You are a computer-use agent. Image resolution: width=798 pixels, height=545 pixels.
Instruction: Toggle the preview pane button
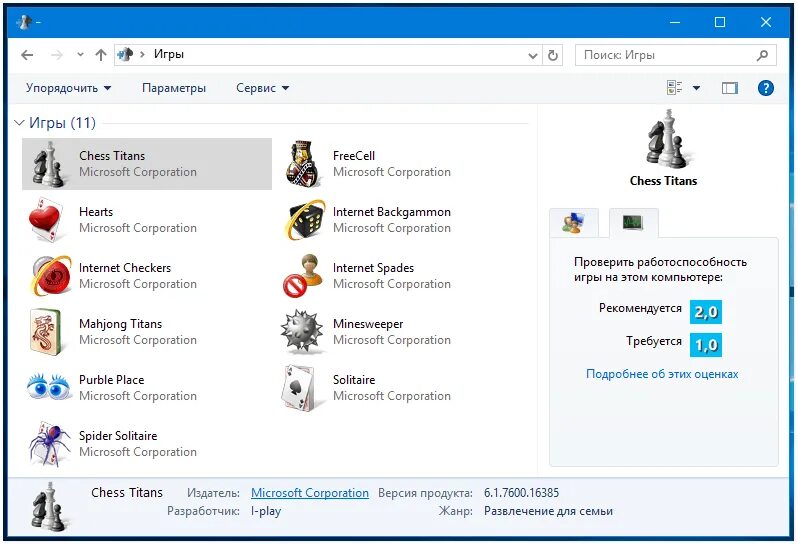729,88
